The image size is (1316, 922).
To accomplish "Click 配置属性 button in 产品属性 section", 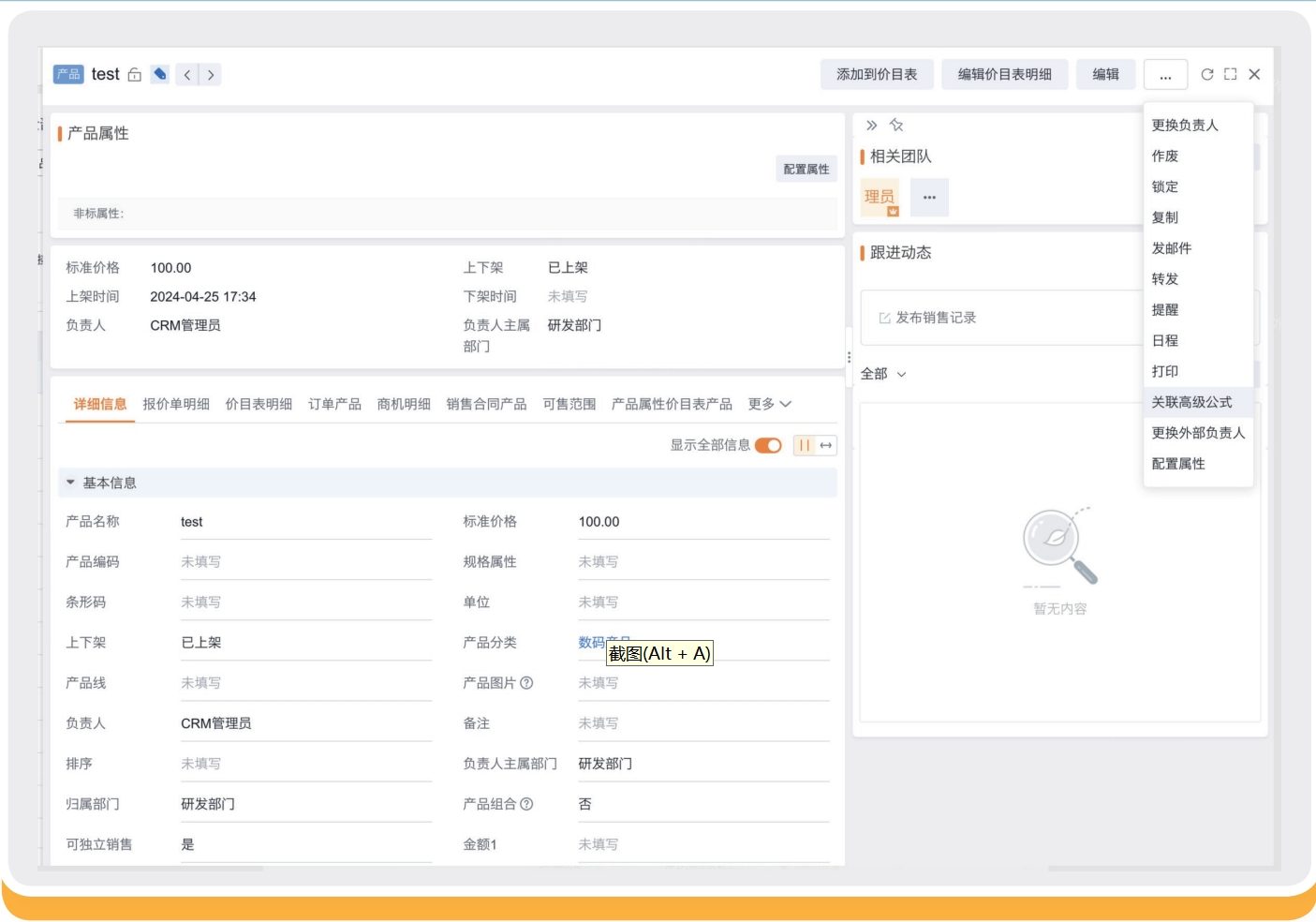I will pyautogui.click(x=806, y=169).
